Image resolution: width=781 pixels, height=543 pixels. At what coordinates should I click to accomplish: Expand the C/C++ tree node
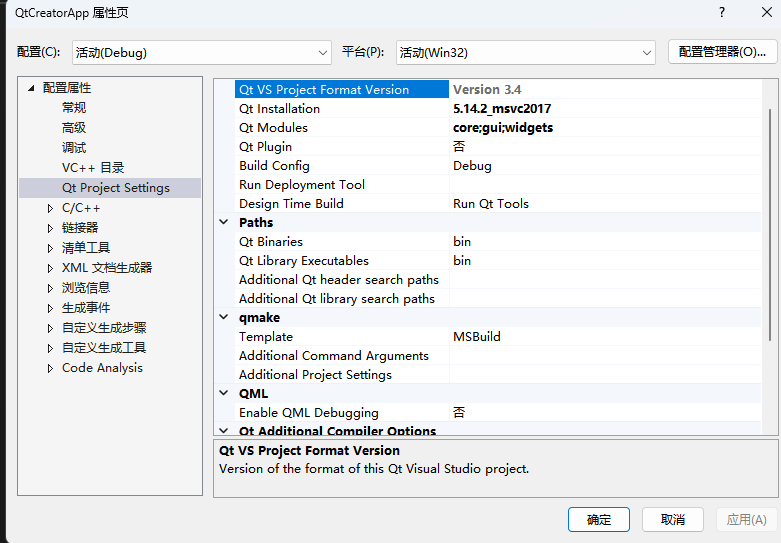point(50,208)
